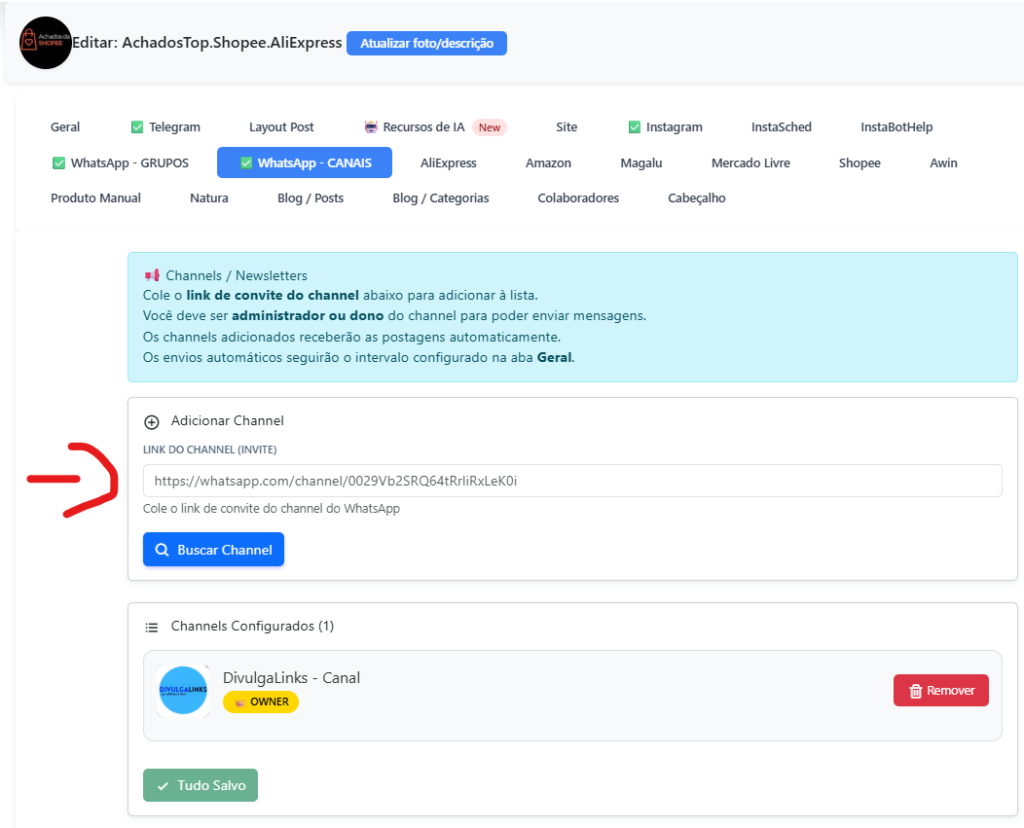Click the robot icon on Recursos de IA

pos(371,127)
